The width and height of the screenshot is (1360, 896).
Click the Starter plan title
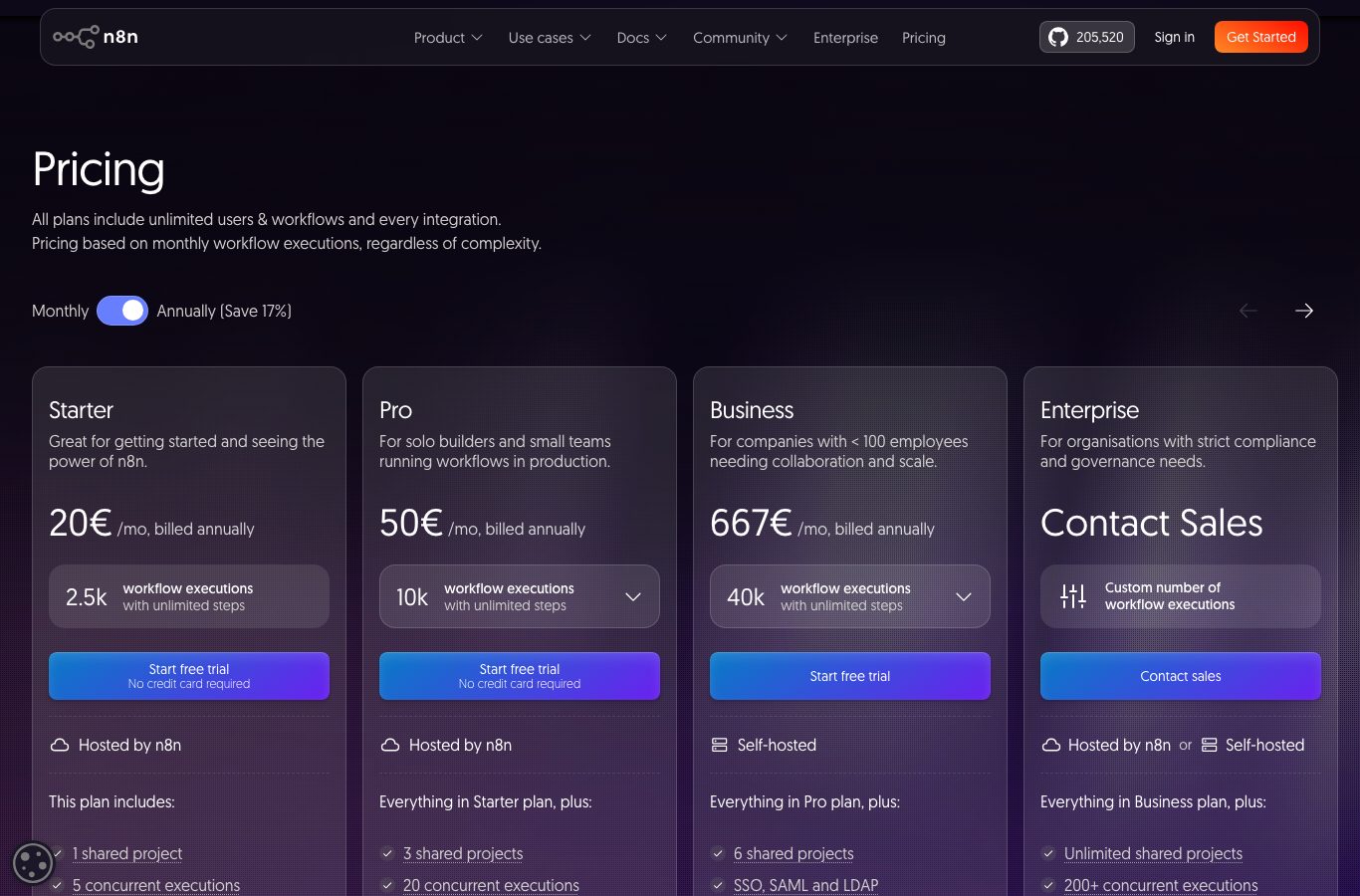[x=81, y=410]
